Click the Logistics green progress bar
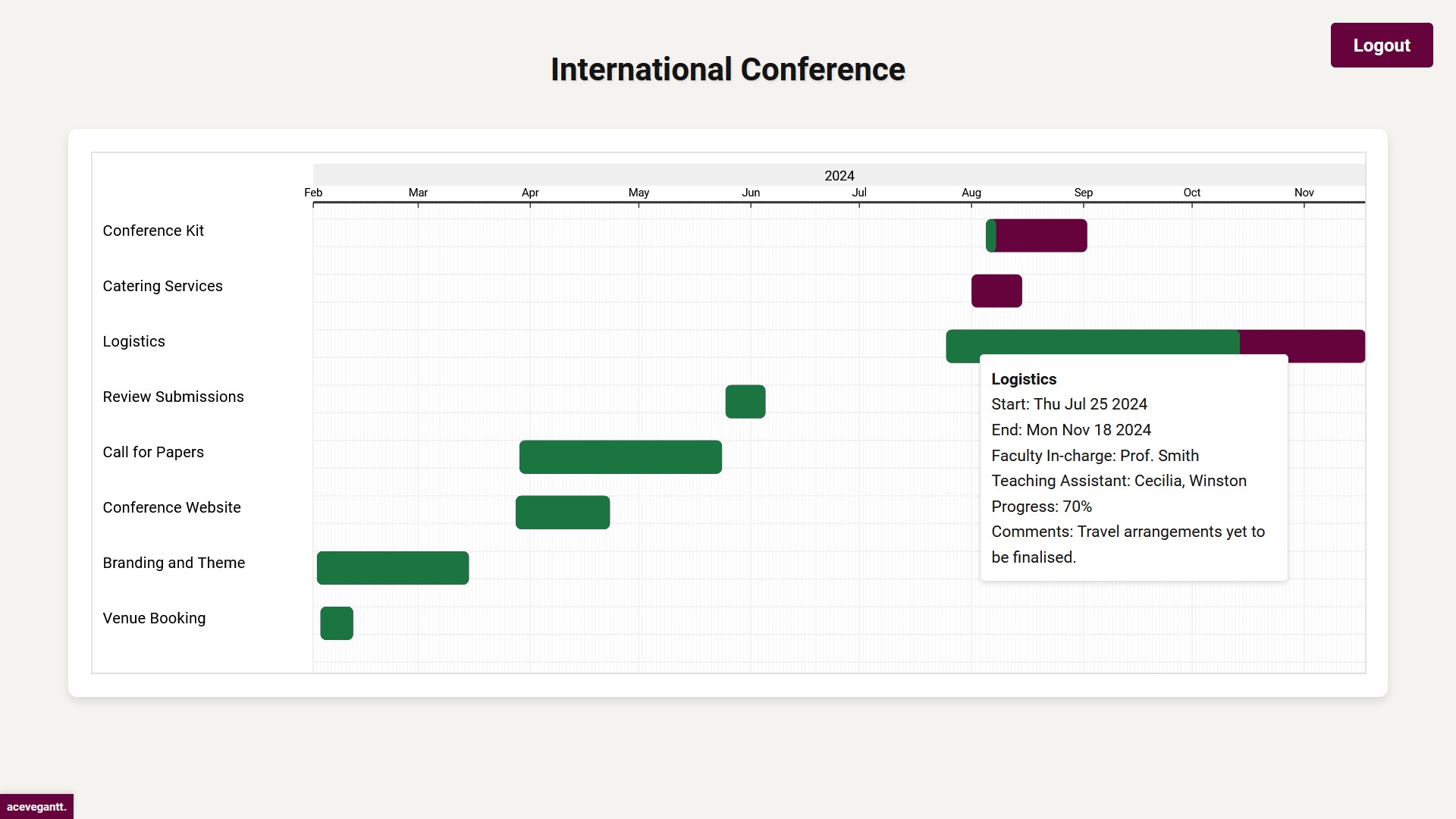Screen dimensions: 1456x819 (x=1092, y=342)
